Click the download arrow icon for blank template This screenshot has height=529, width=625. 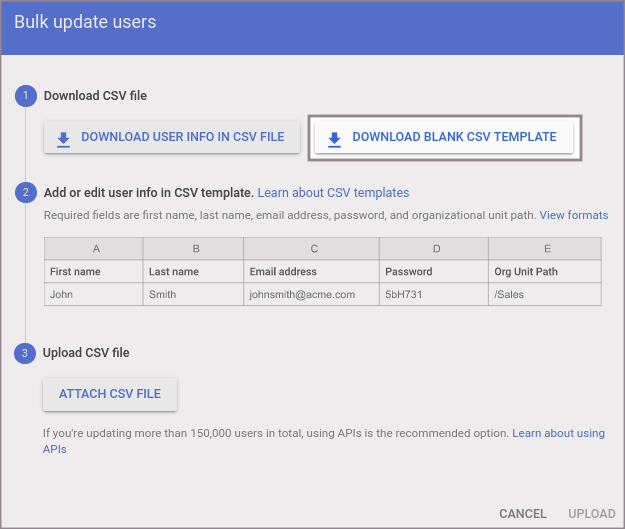coord(335,138)
